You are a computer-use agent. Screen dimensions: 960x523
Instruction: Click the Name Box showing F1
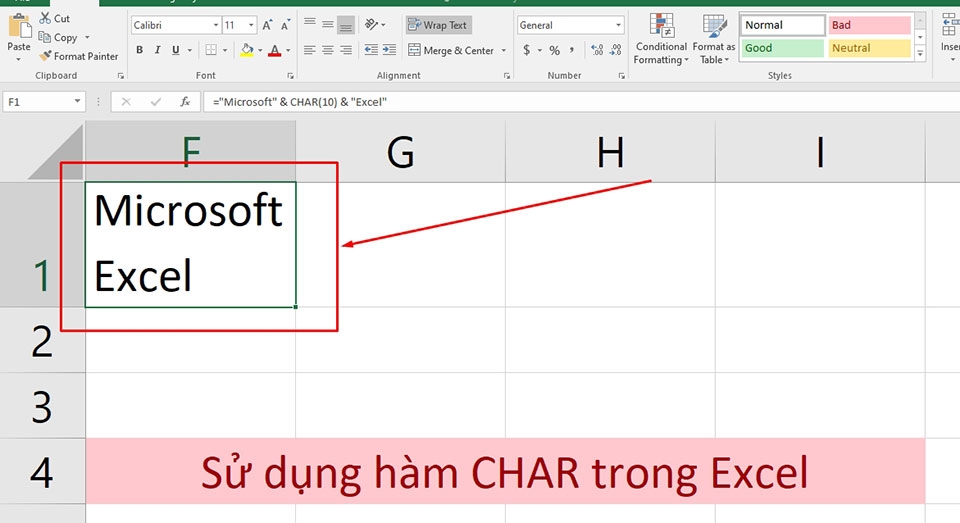click(38, 102)
